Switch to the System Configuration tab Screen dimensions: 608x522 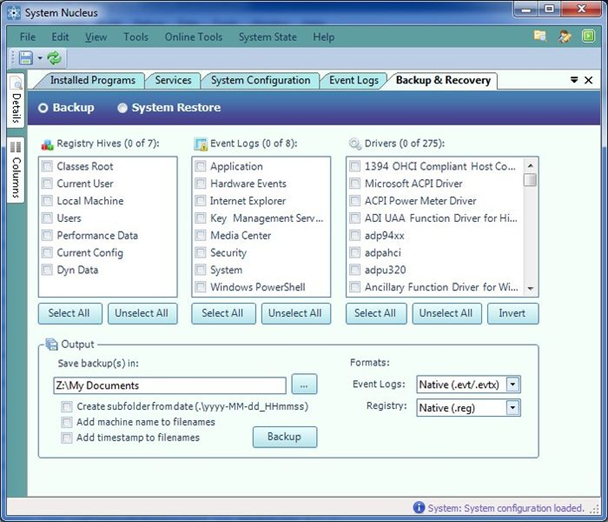click(260, 80)
